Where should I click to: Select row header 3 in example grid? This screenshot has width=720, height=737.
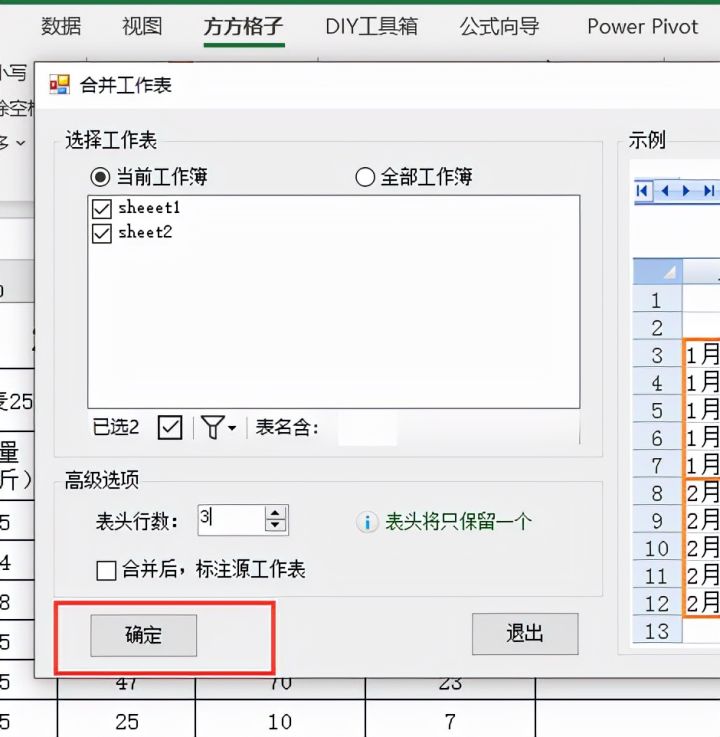coord(657,355)
